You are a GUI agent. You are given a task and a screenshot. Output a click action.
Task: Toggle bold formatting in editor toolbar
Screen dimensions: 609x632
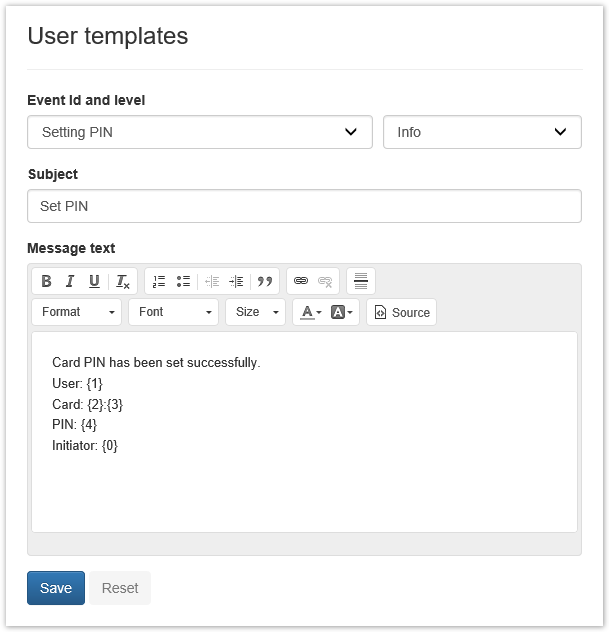(x=46, y=281)
